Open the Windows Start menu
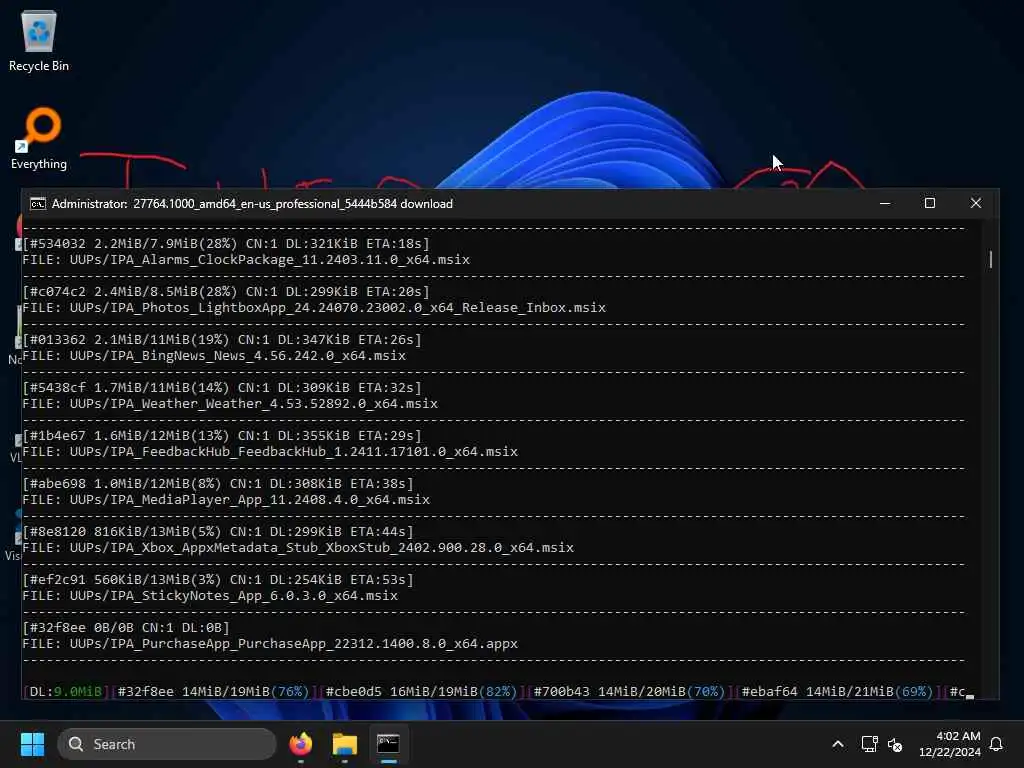This screenshot has width=1024, height=768. [32, 744]
